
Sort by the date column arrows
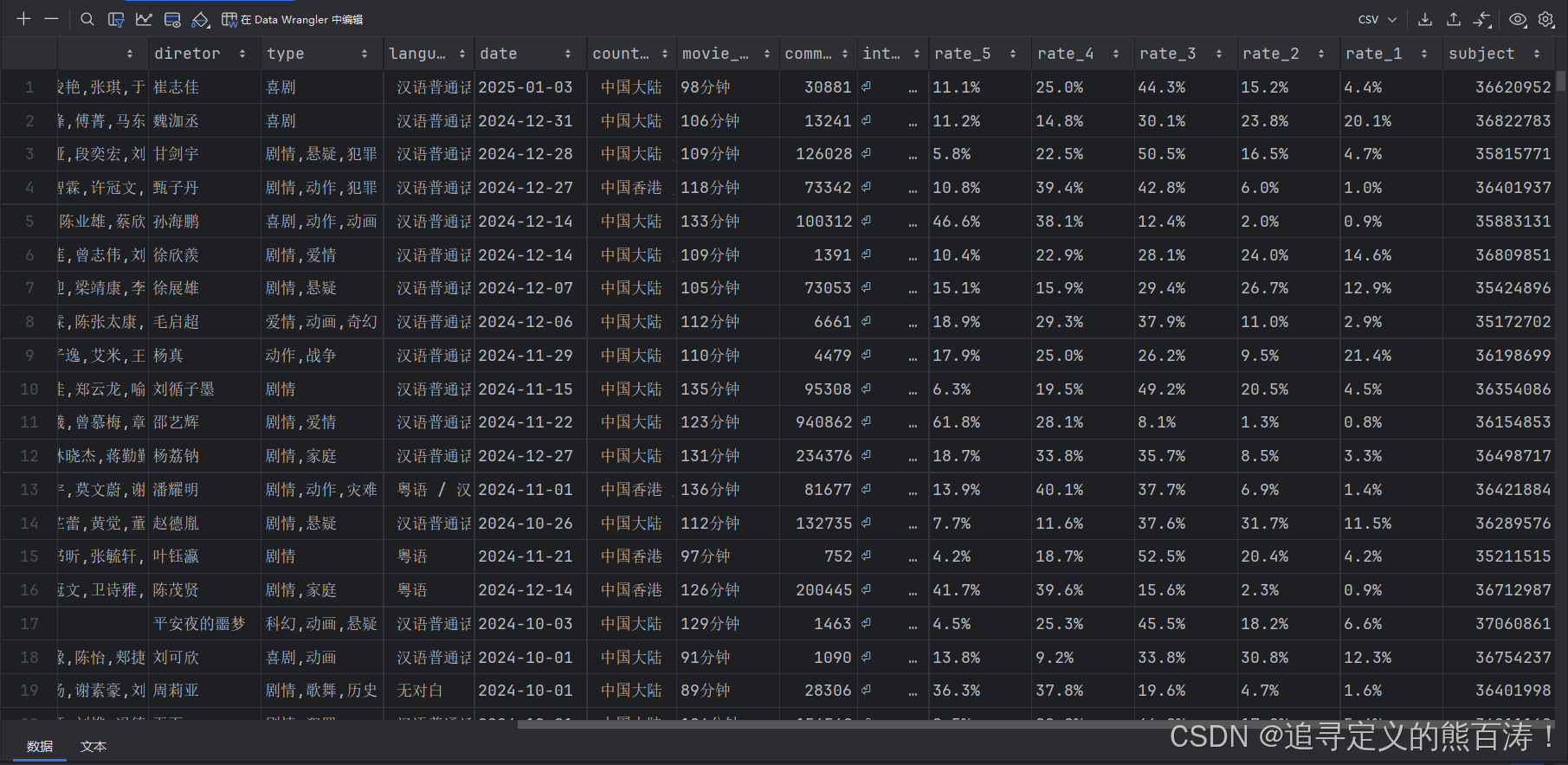pyautogui.click(x=568, y=54)
